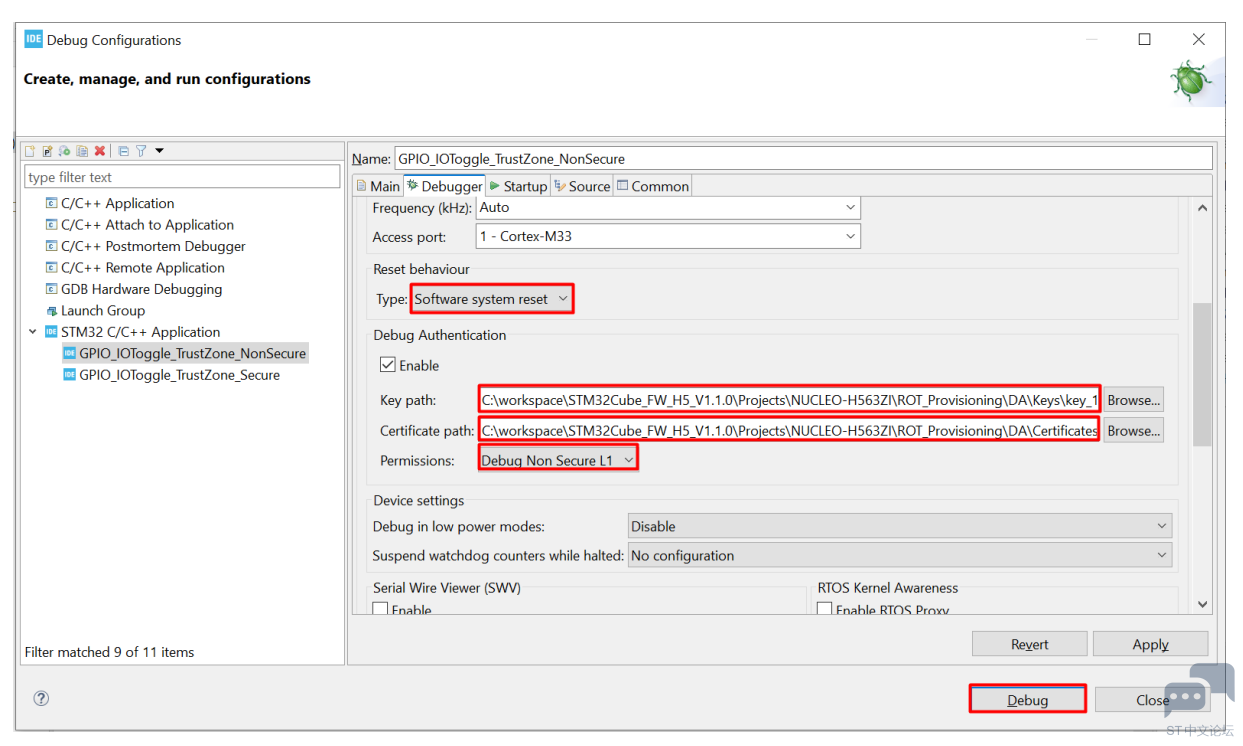Select GDB Hardware Debugging

coord(134,289)
